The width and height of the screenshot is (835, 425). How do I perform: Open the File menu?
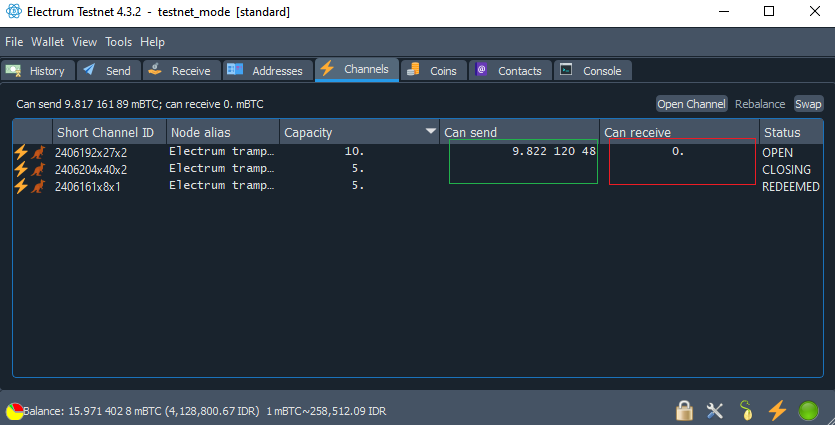click(x=14, y=42)
